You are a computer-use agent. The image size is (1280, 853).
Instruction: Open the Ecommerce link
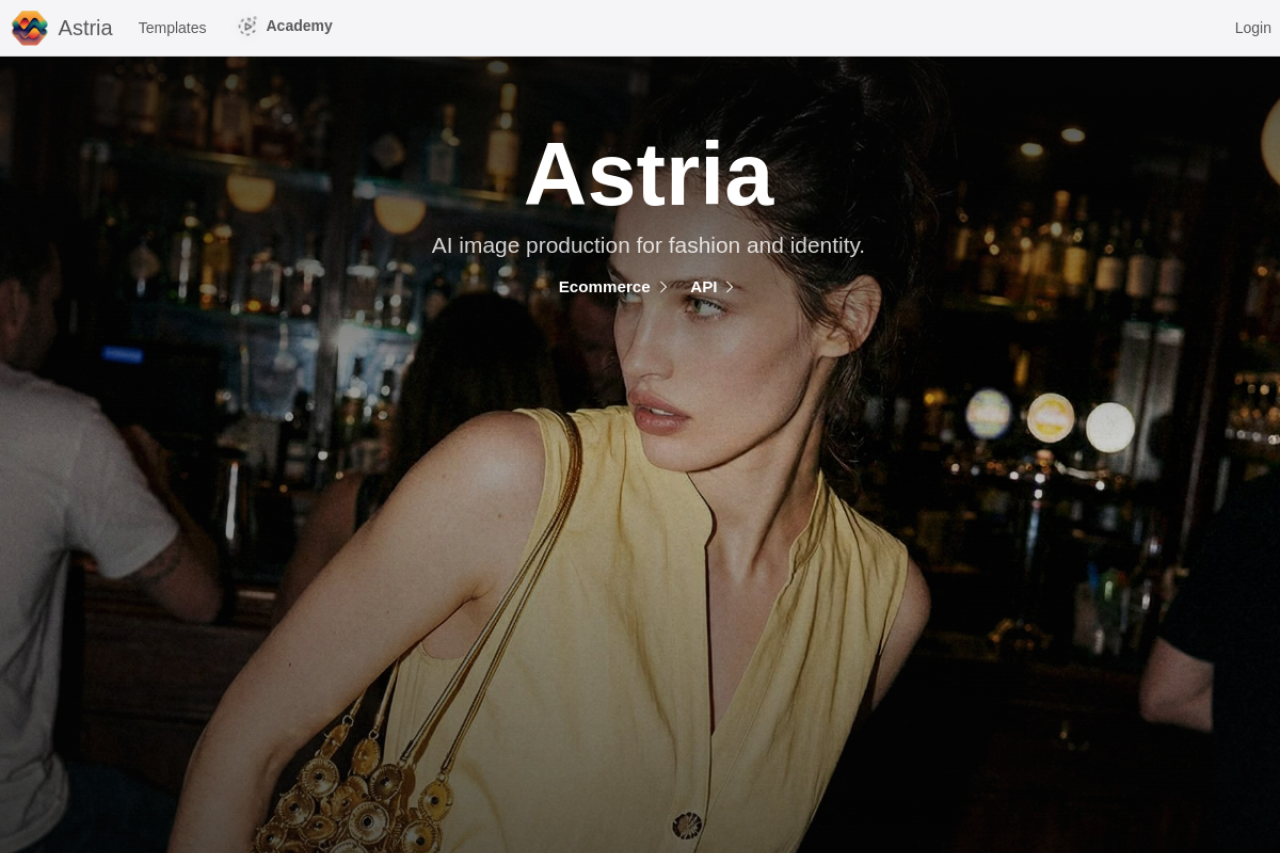click(x=604, y=287)
